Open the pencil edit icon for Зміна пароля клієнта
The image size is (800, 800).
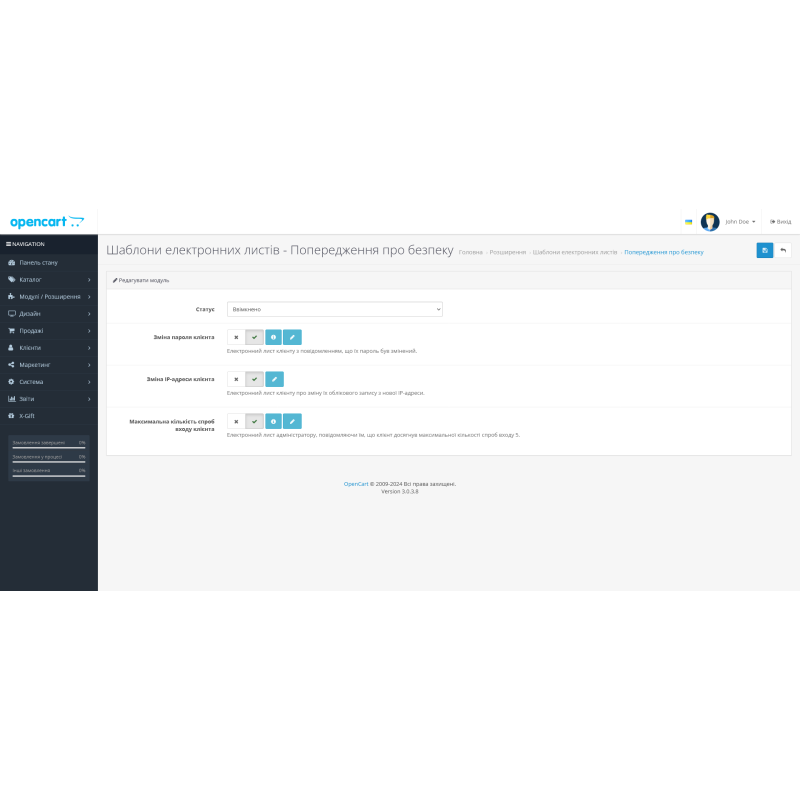point(292,337)
